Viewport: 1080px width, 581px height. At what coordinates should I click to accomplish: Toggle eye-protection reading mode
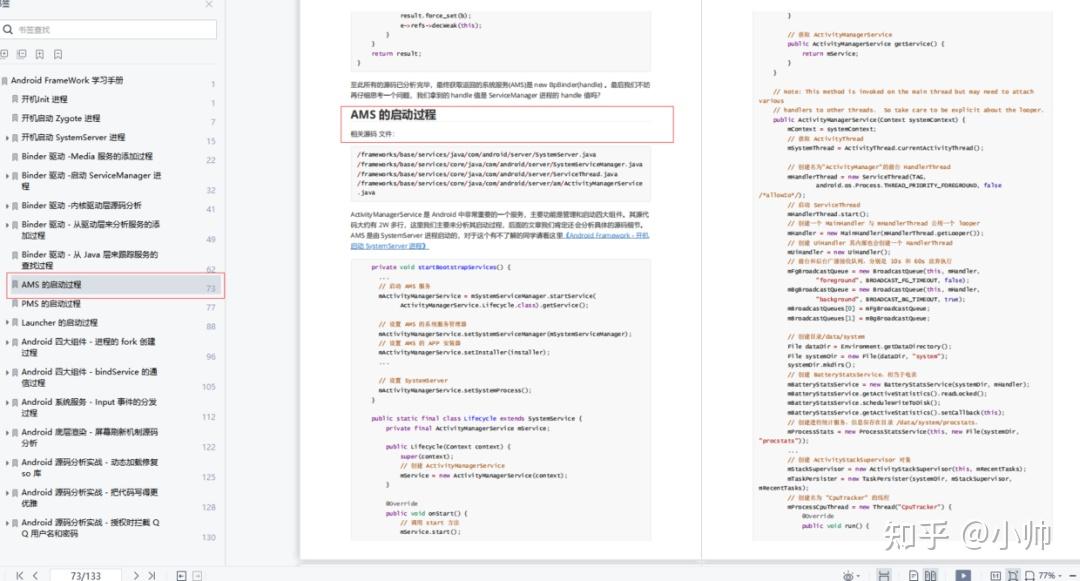coord(849,573)
